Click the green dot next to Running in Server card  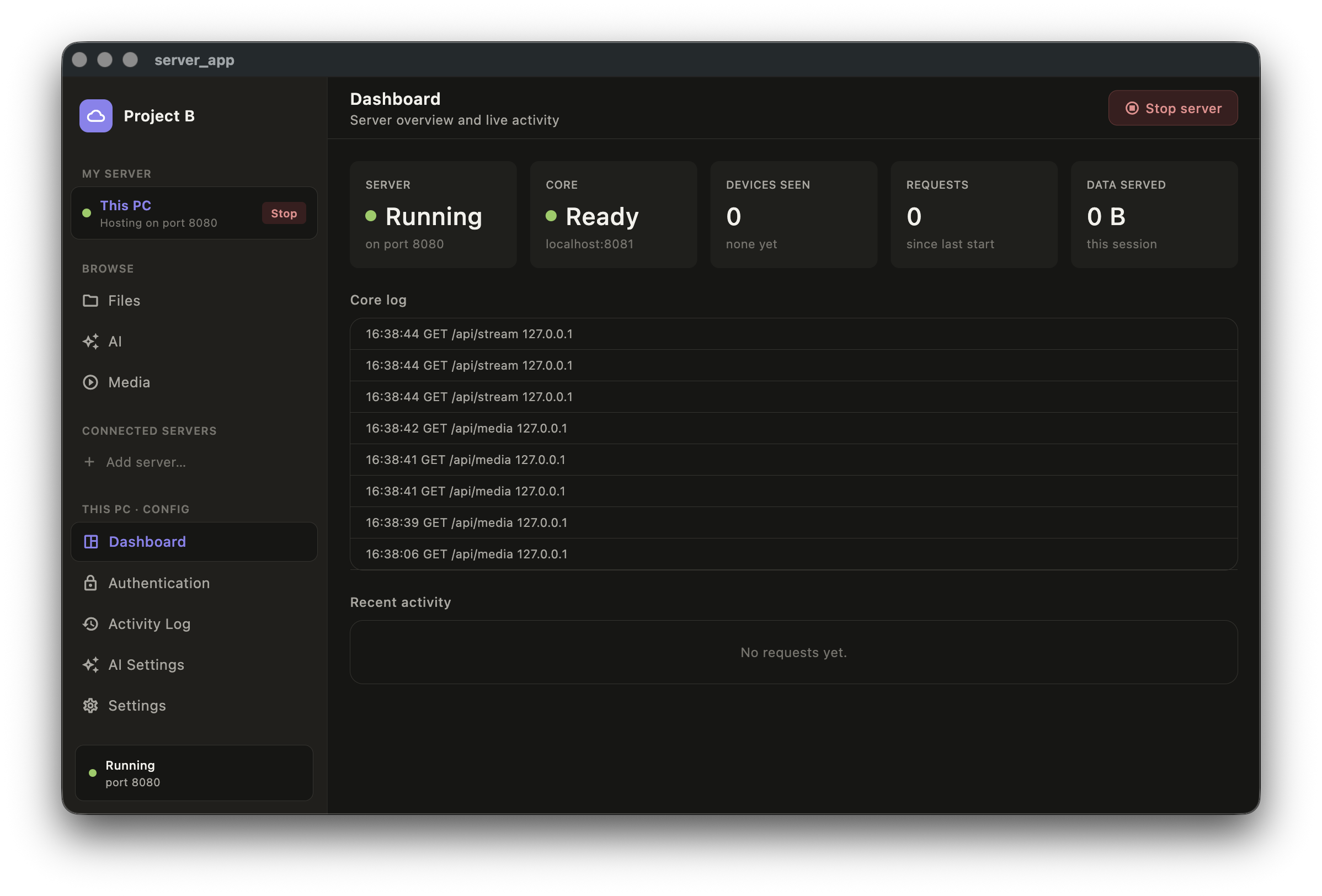pyautogui.click(x=371, y=216)
